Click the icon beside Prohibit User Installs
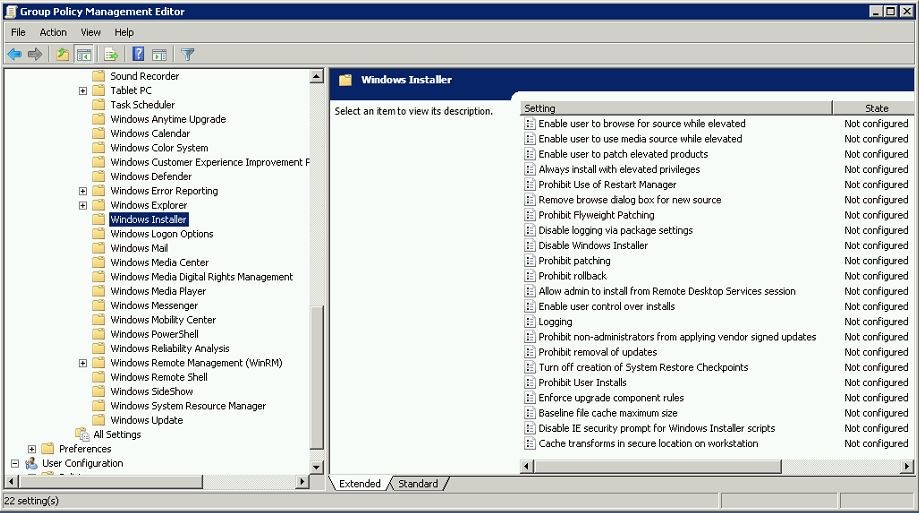 (x=529, y=383)
